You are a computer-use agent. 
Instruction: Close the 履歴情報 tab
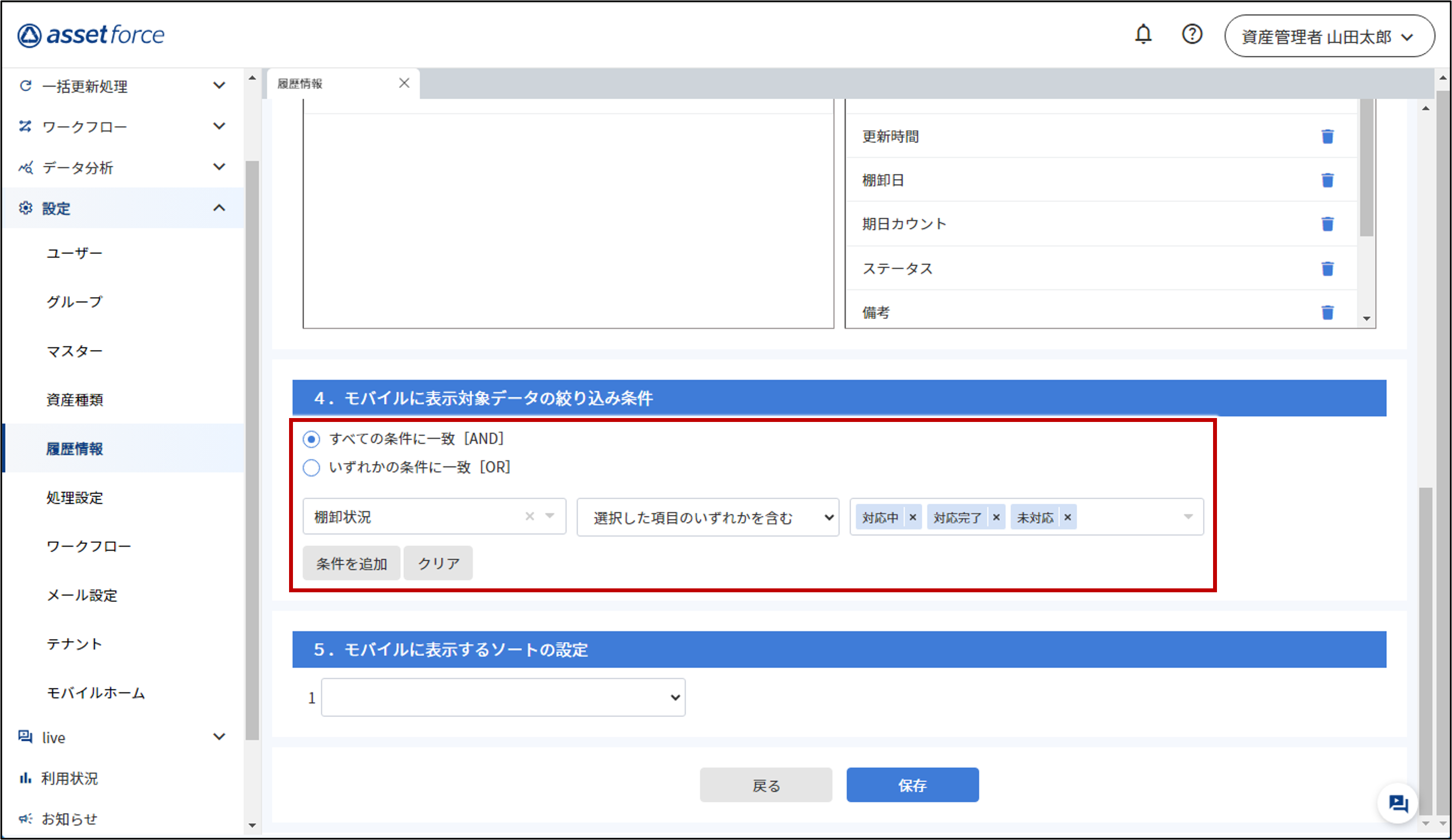(404, 83)
